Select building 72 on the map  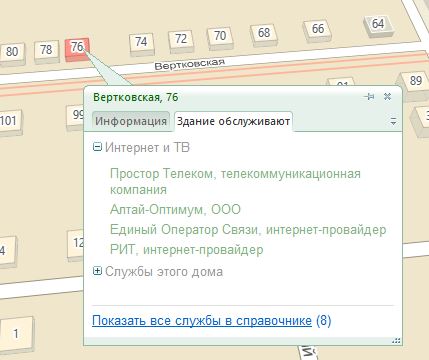pyautogui.click(x=181, y=41)
